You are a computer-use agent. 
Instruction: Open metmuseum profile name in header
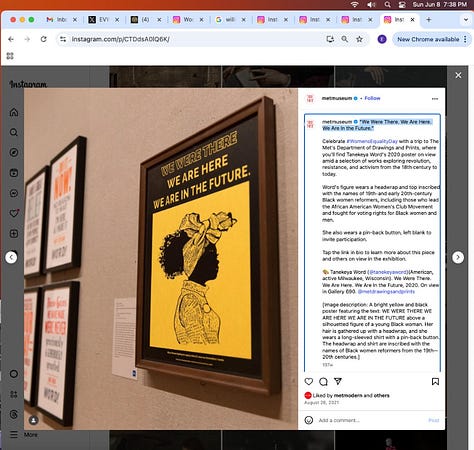click(x=337, y=98)
